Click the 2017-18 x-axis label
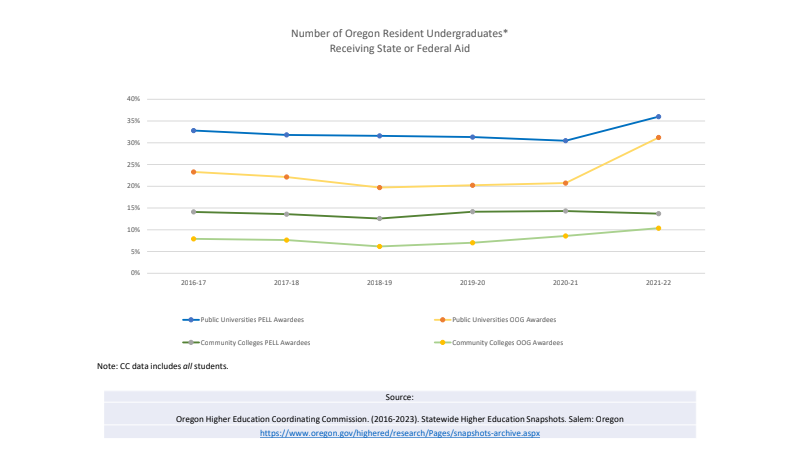This screenshot has width=800, height=450. [286, 283]
